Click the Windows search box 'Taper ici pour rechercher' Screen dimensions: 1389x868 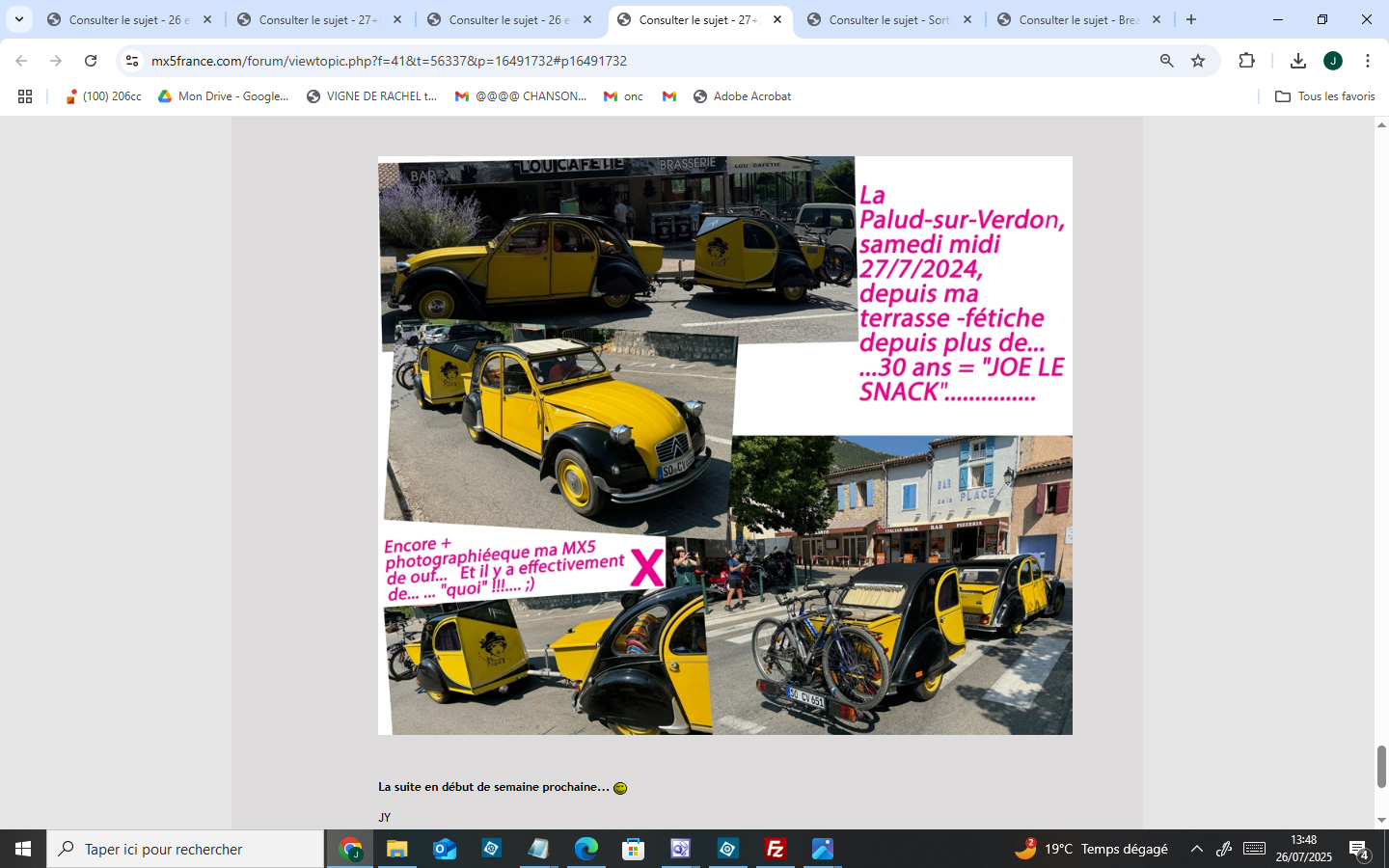(185, 849)
